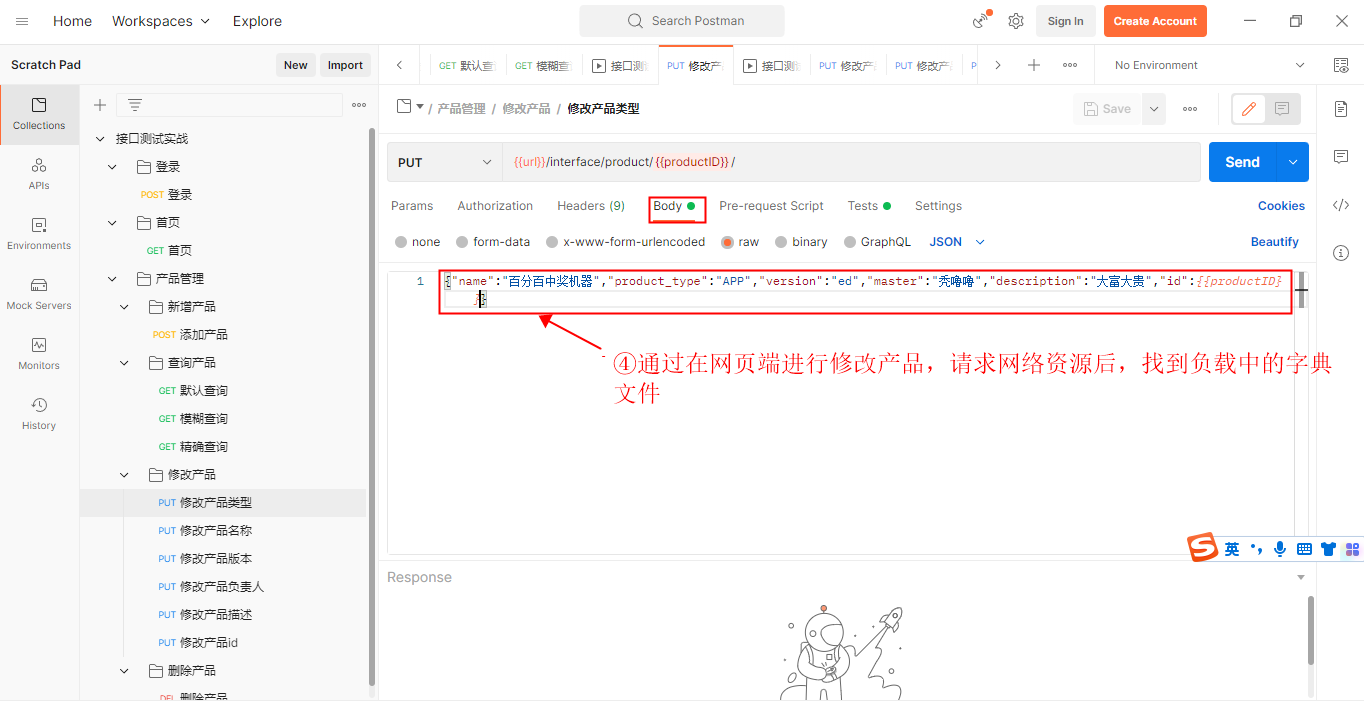Screen dimensions: 1364x702
Task: Click the New button
Action: [296, 65]
